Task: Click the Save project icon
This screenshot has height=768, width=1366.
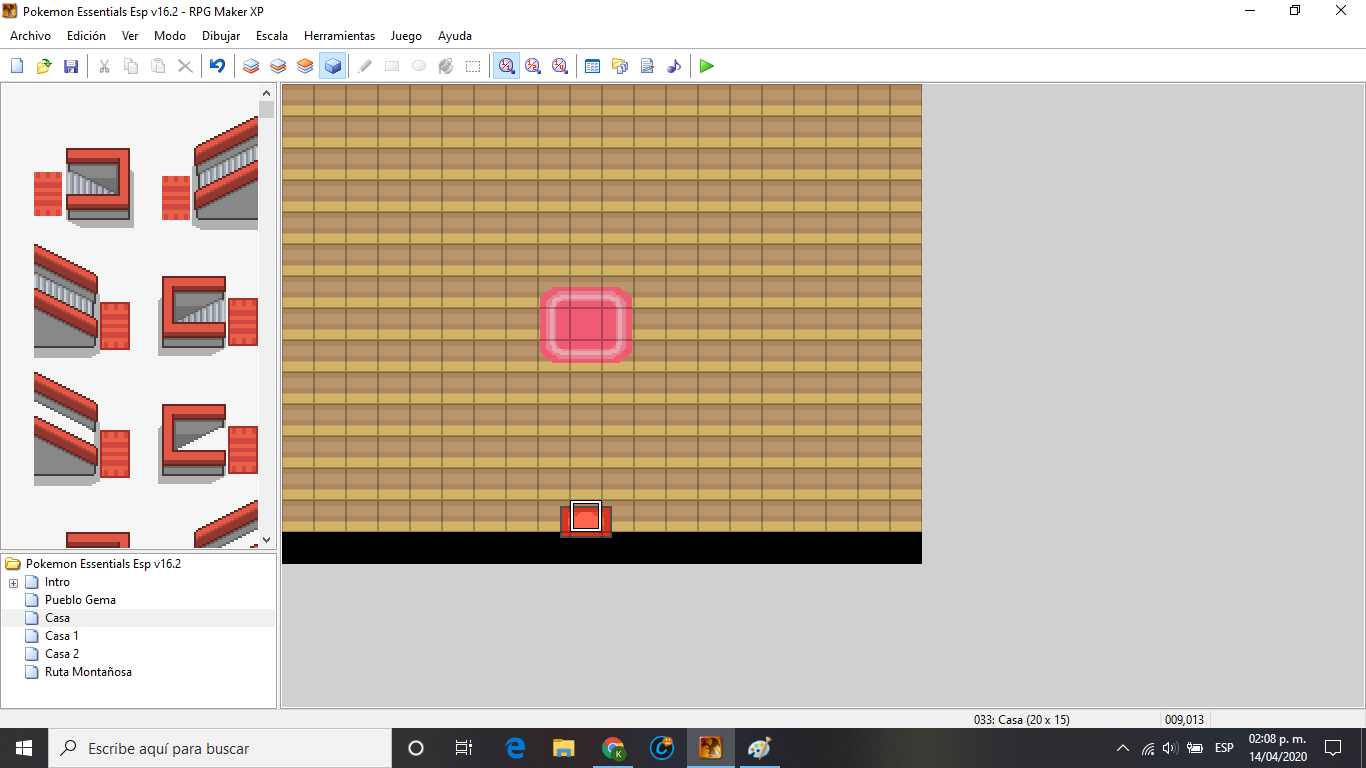Action: 71,66
